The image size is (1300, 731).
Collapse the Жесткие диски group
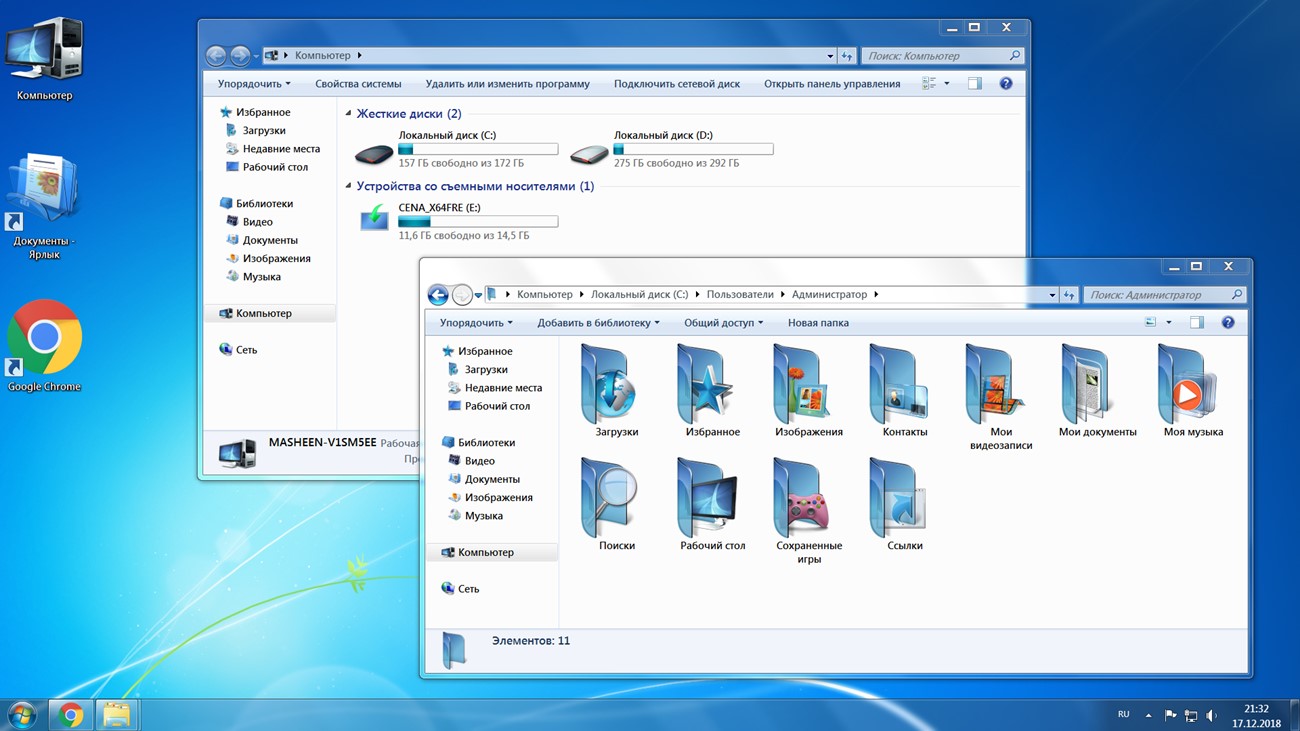[348, 114]
